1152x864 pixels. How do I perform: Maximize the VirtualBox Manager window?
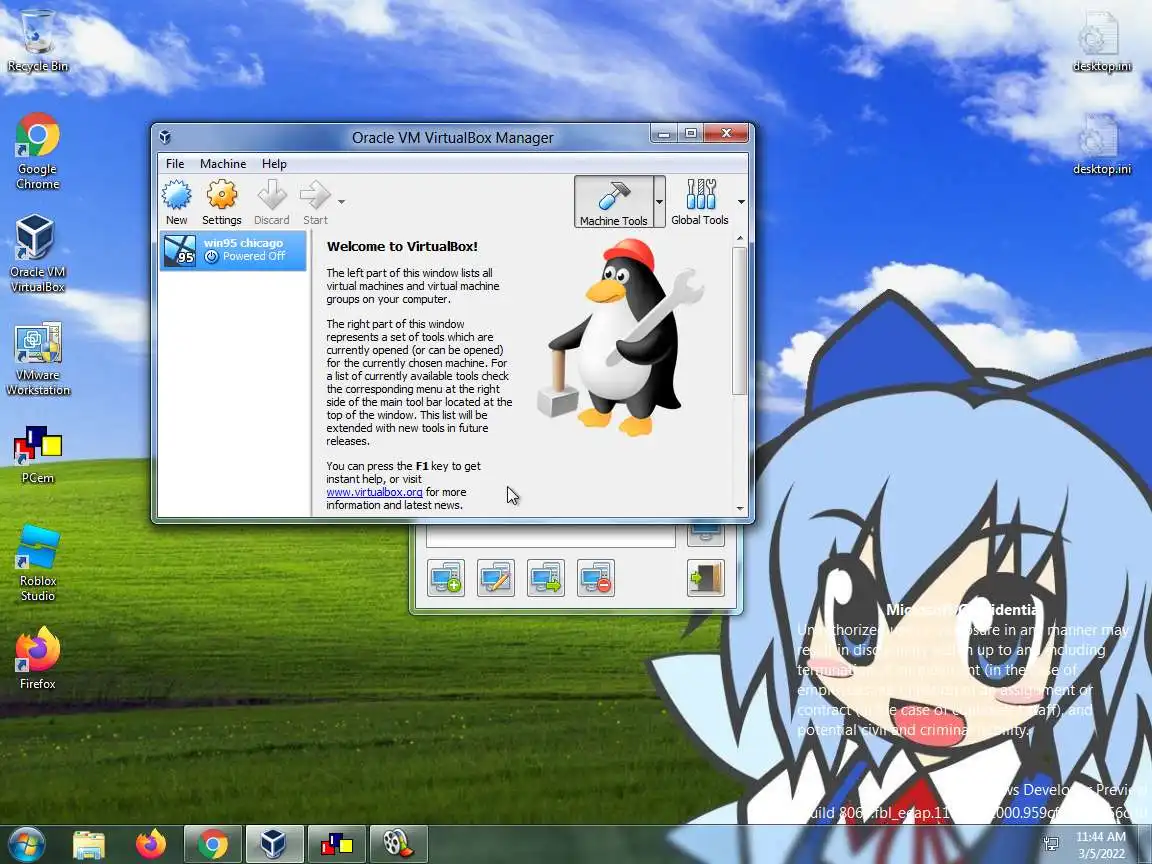pyautogui.click(x=691, y=134)
